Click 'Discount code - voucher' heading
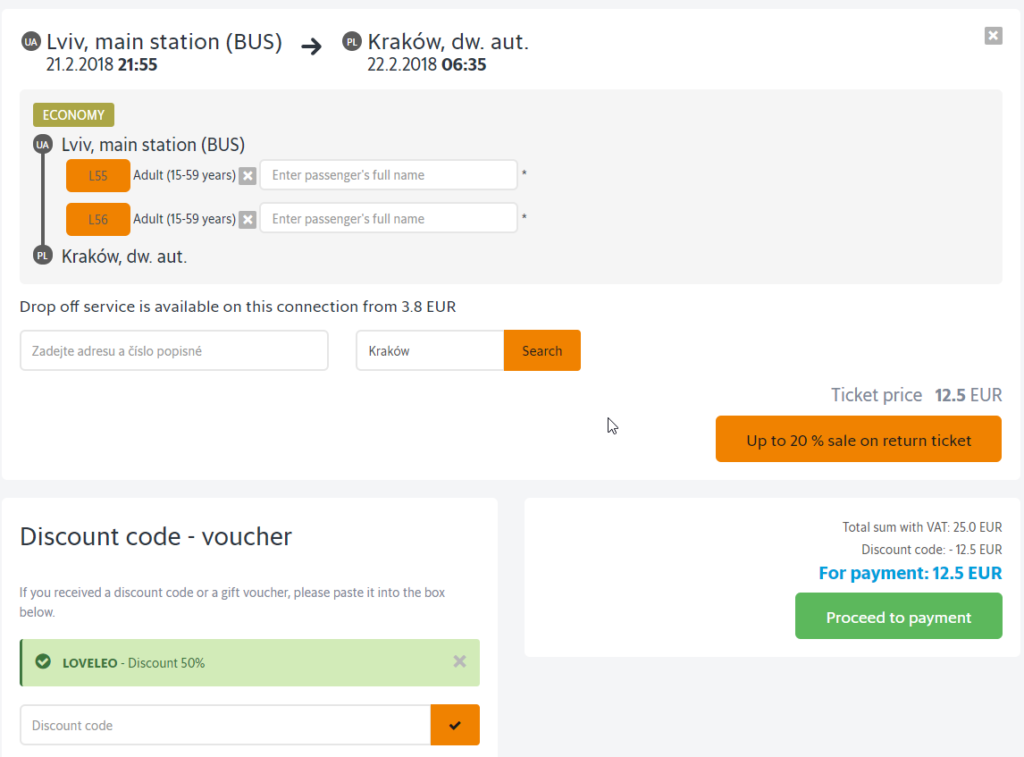 (155, 536)
